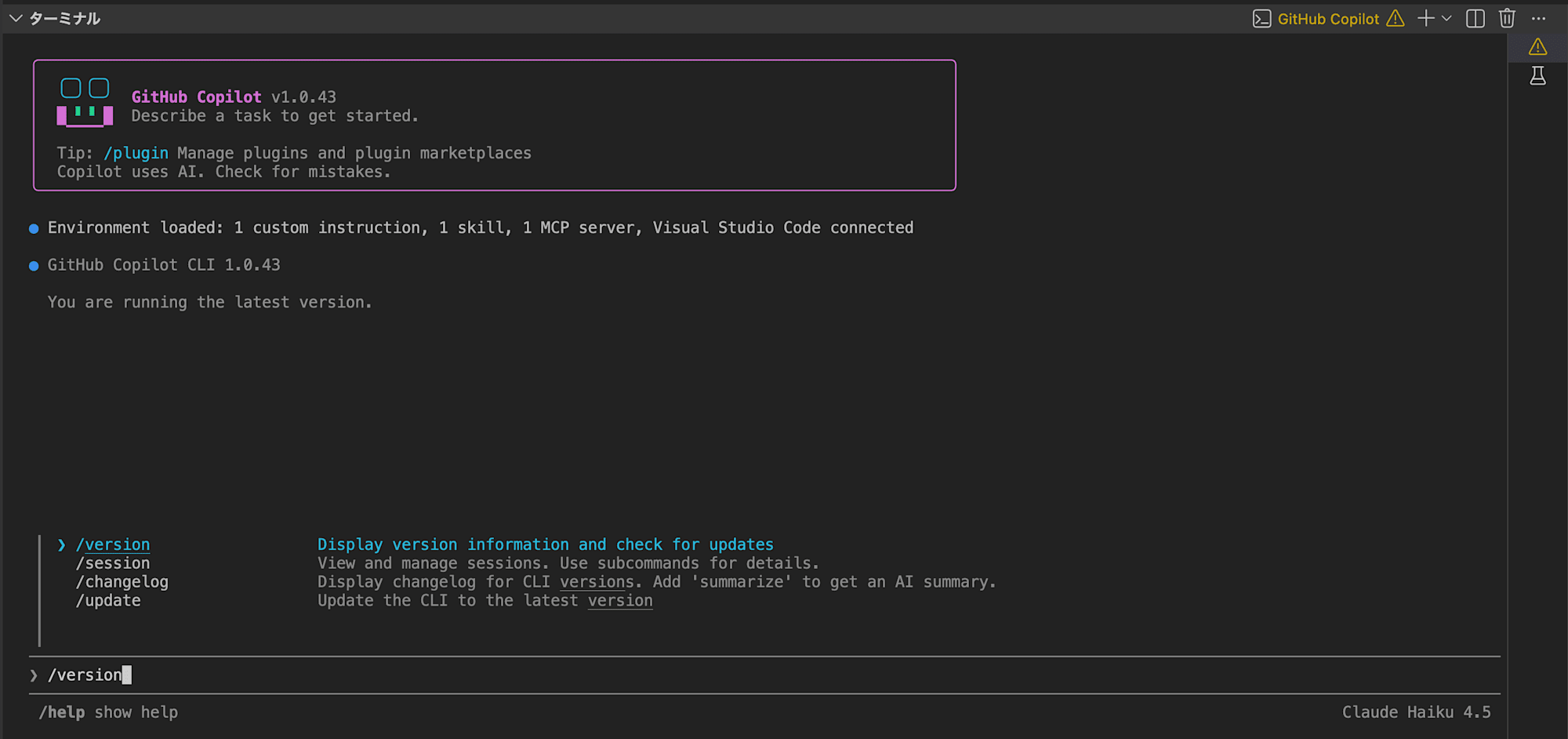
Task: Switch to the beaker terminal tab in the side list
Action: coord(1538,76)
